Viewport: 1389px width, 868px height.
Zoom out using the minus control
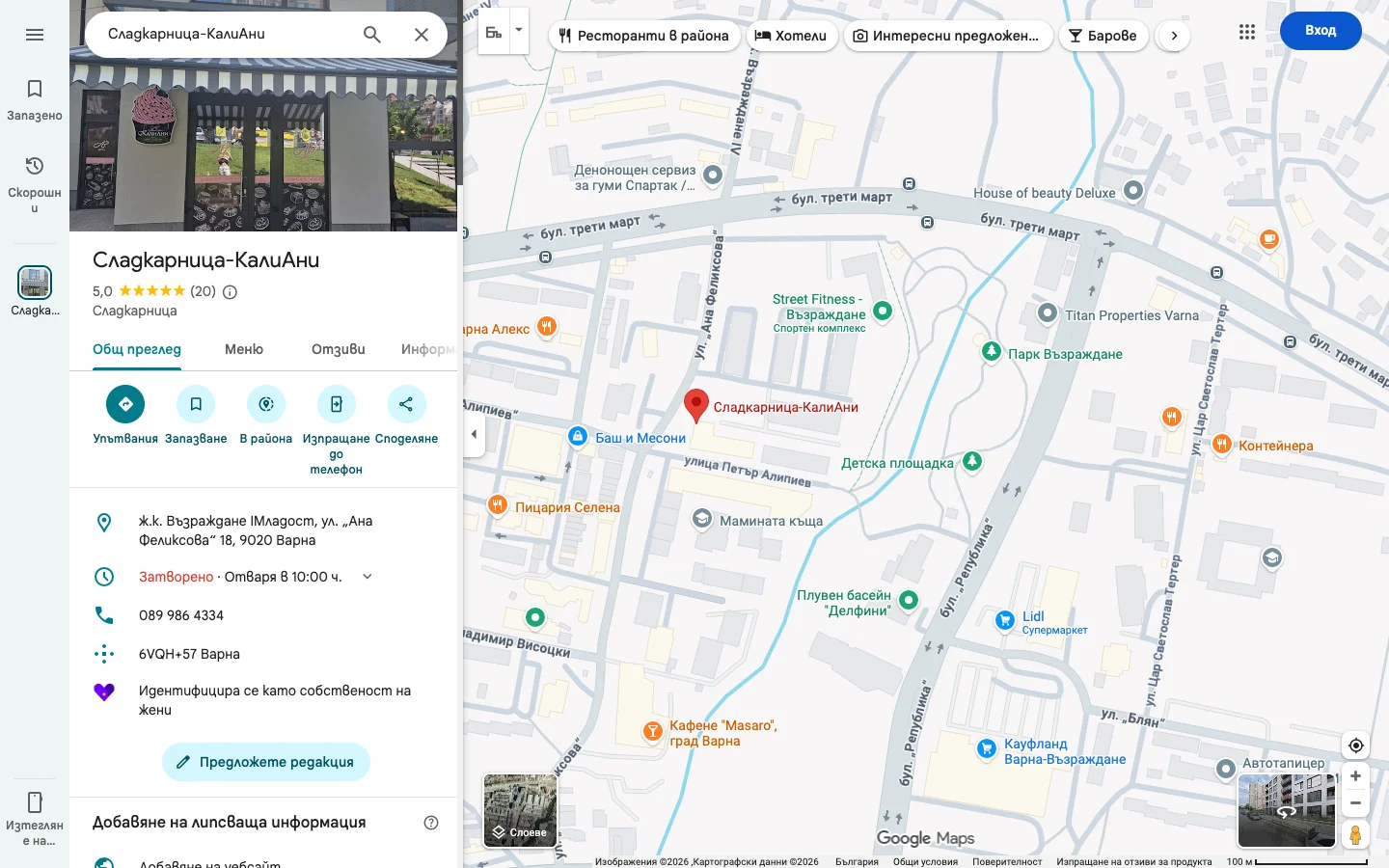1355,802
